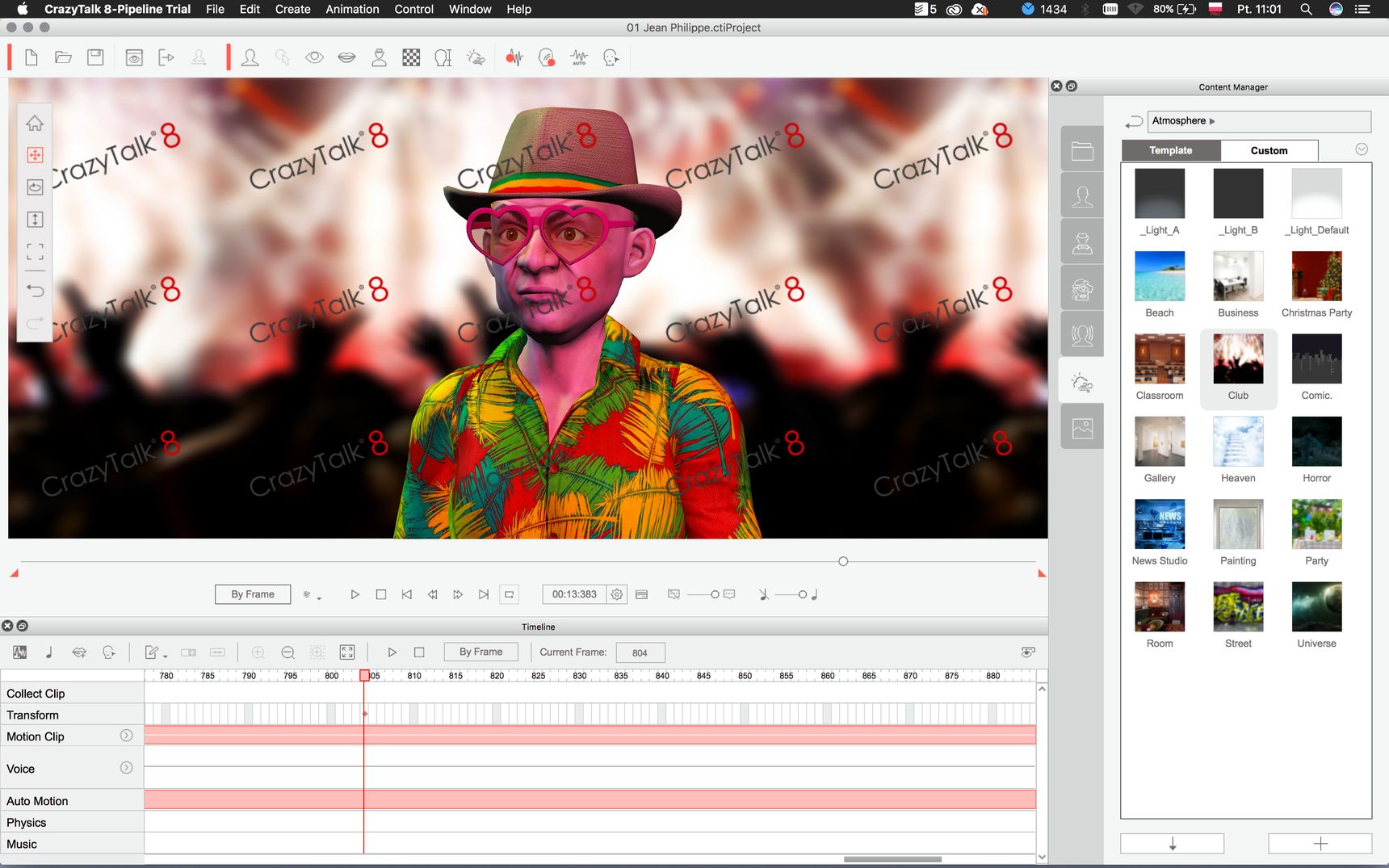Open the Actor head tab in Content Manager

coord(1082,196)
